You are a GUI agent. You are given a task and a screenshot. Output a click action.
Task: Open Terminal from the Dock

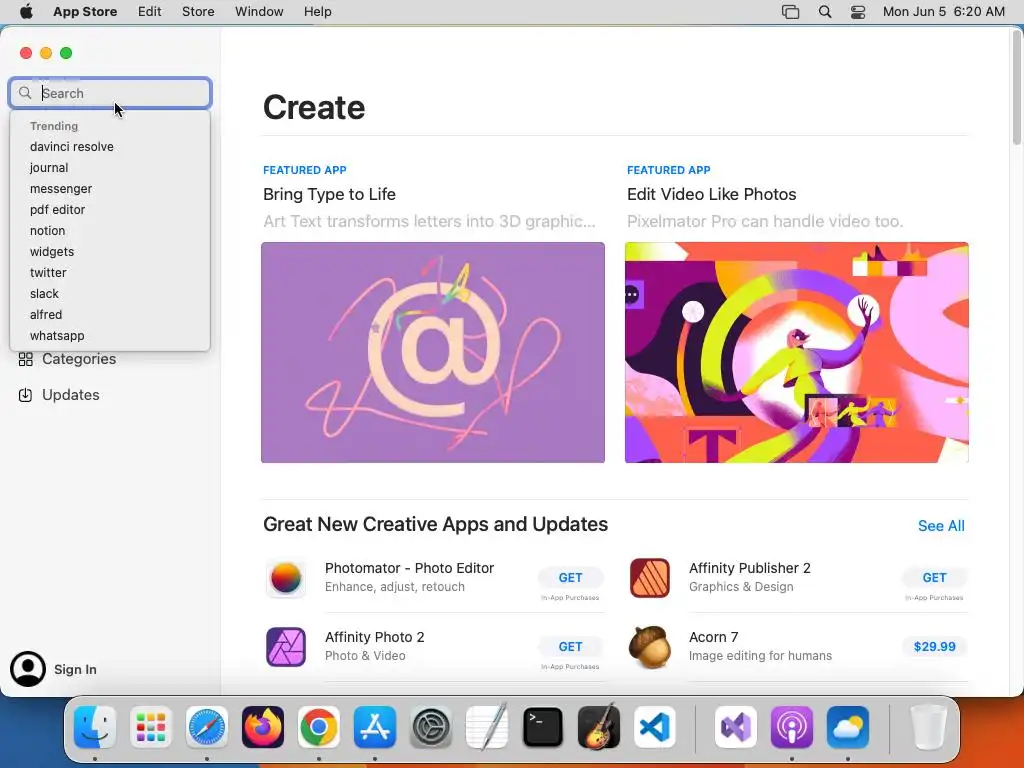[x=543, y=728]
